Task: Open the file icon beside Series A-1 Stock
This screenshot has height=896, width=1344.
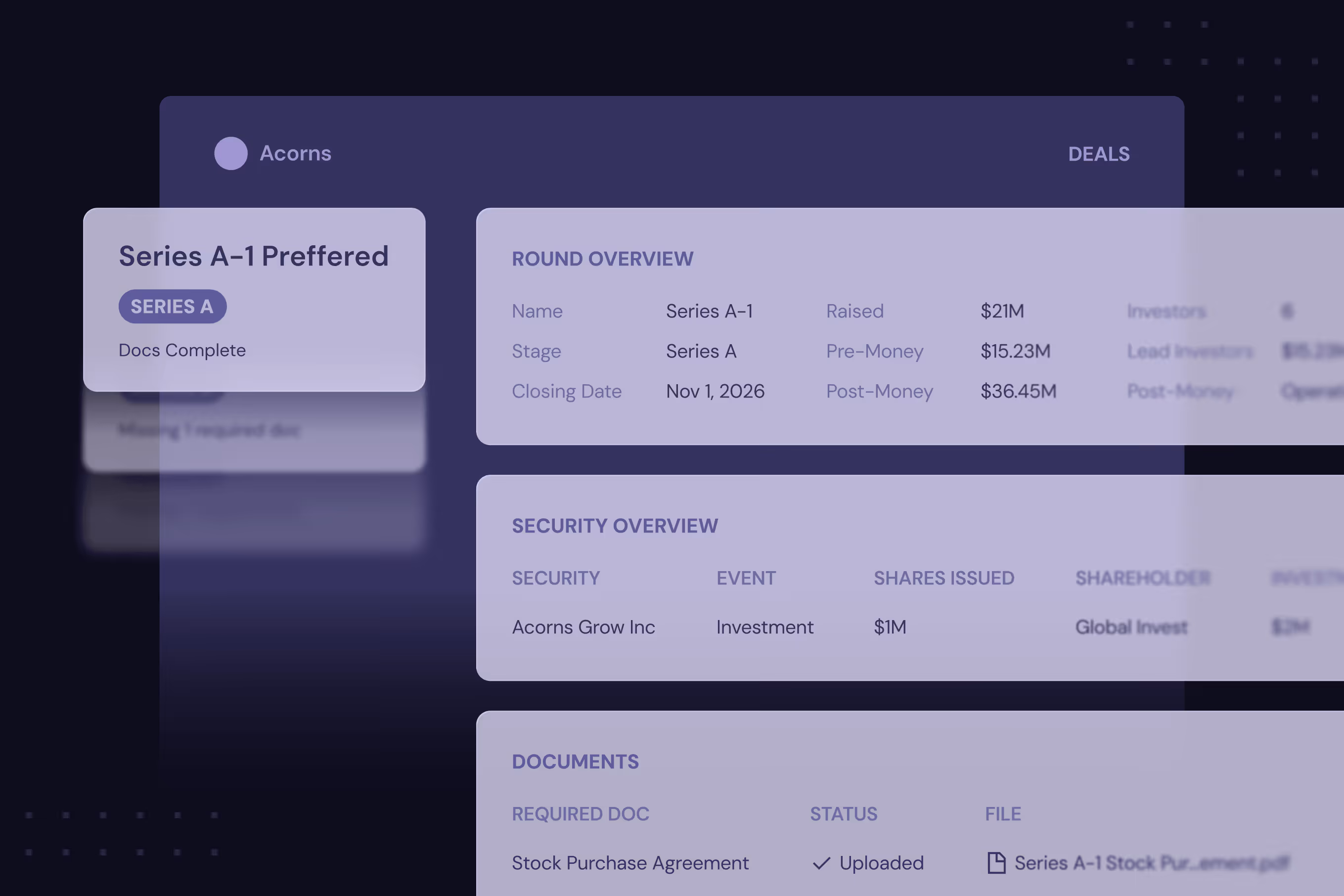Action: click(996, 862)
